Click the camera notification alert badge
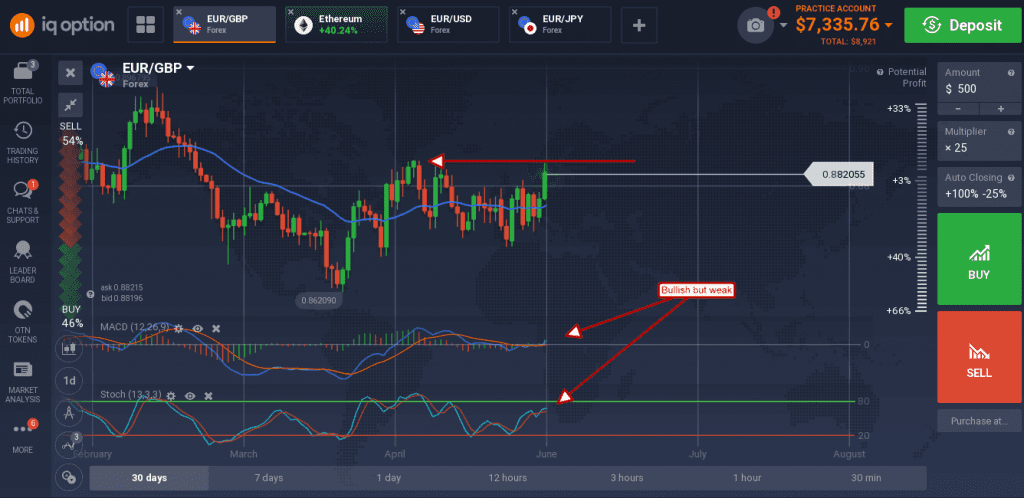Screen dimensions: 1024x498 coord(774,12)
